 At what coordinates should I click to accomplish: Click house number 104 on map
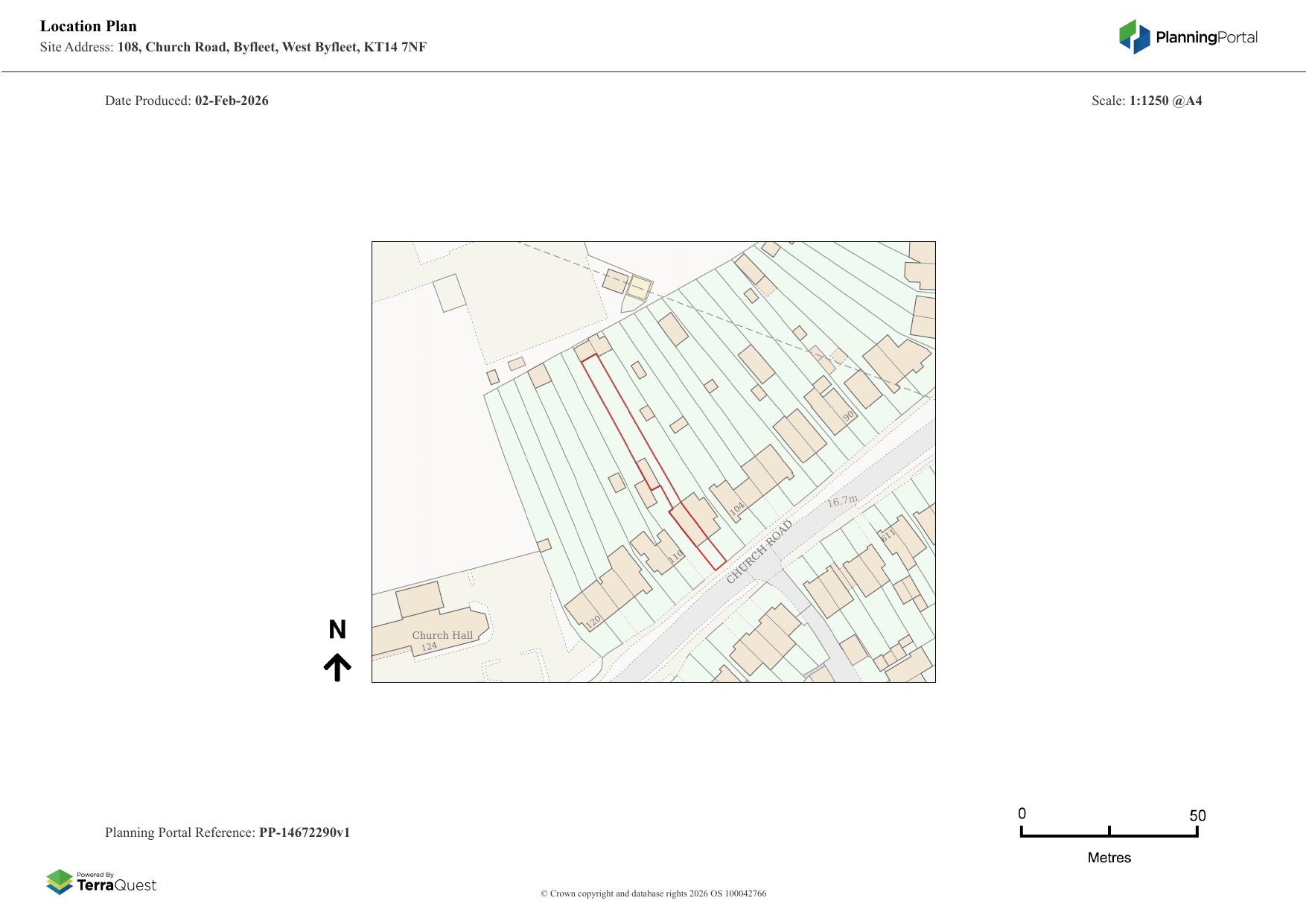click(x=736, y=509)
